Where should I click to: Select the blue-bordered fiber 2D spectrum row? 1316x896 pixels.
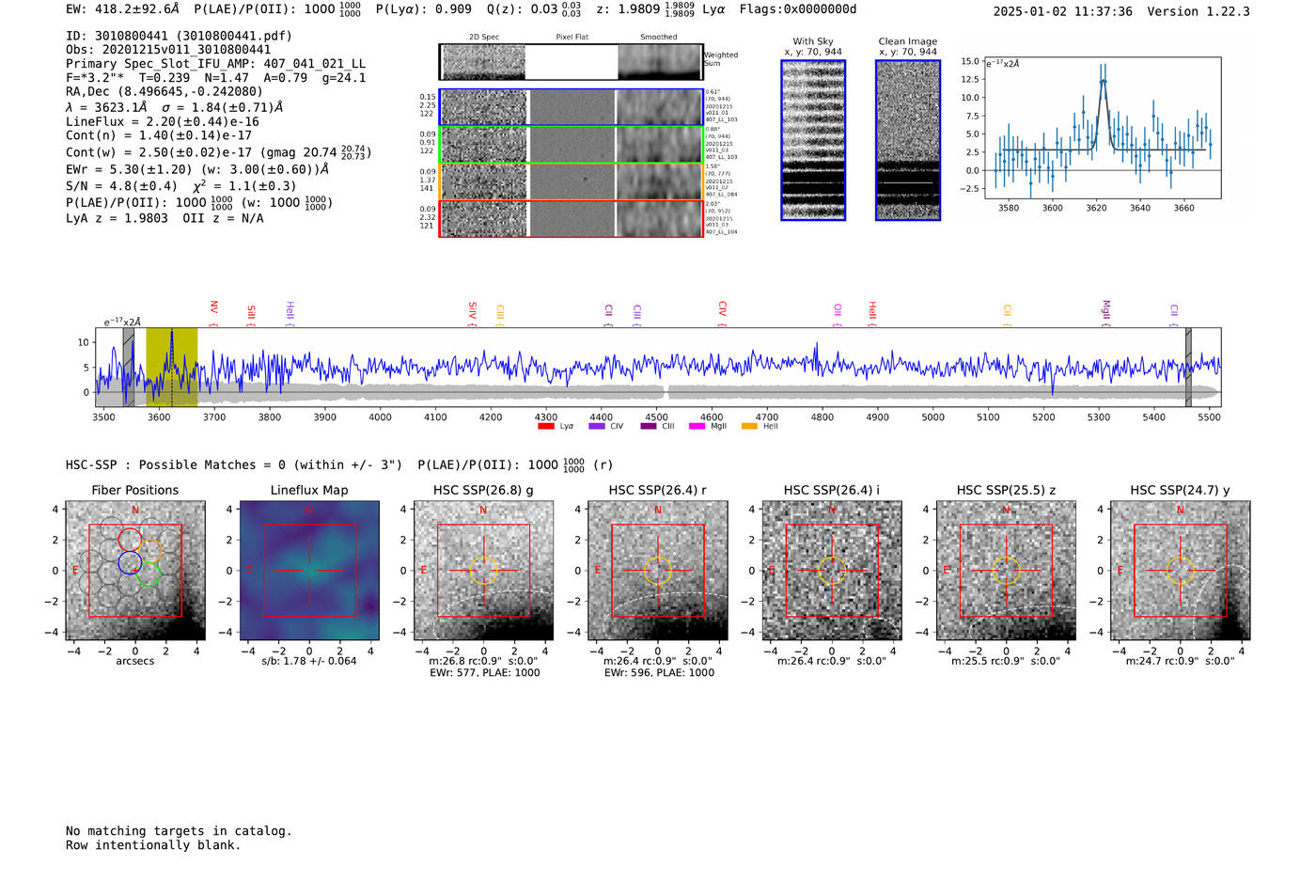(571, 108)
